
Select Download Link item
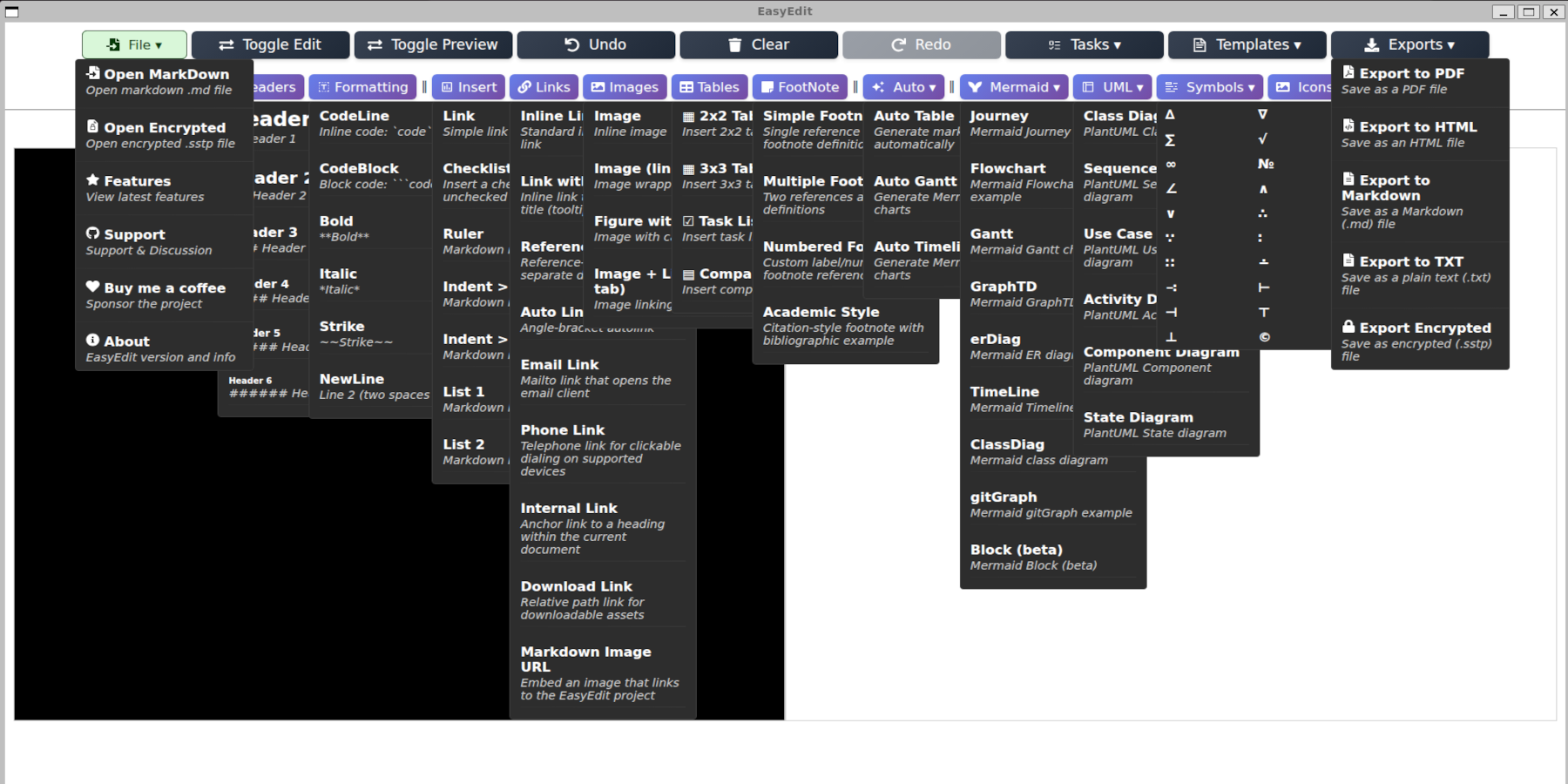602,600
